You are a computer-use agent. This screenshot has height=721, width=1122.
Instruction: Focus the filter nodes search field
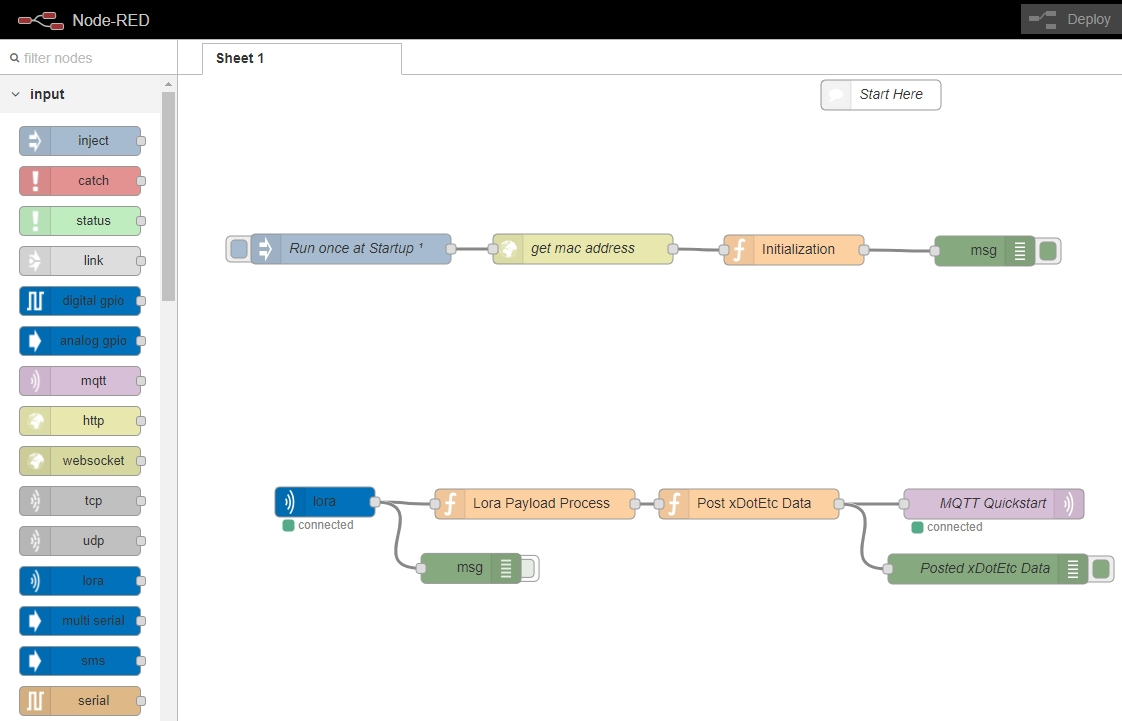(x=89, y=58)
